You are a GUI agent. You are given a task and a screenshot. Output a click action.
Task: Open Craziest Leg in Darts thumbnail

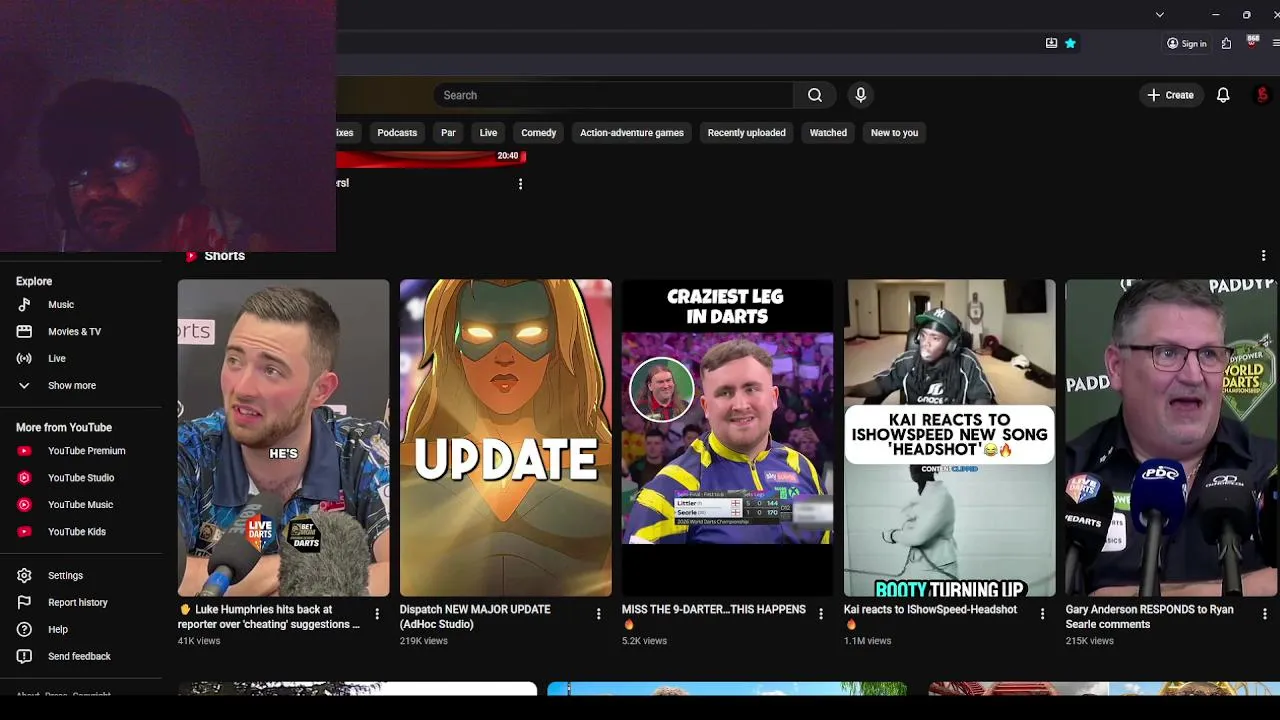[727, 437]
